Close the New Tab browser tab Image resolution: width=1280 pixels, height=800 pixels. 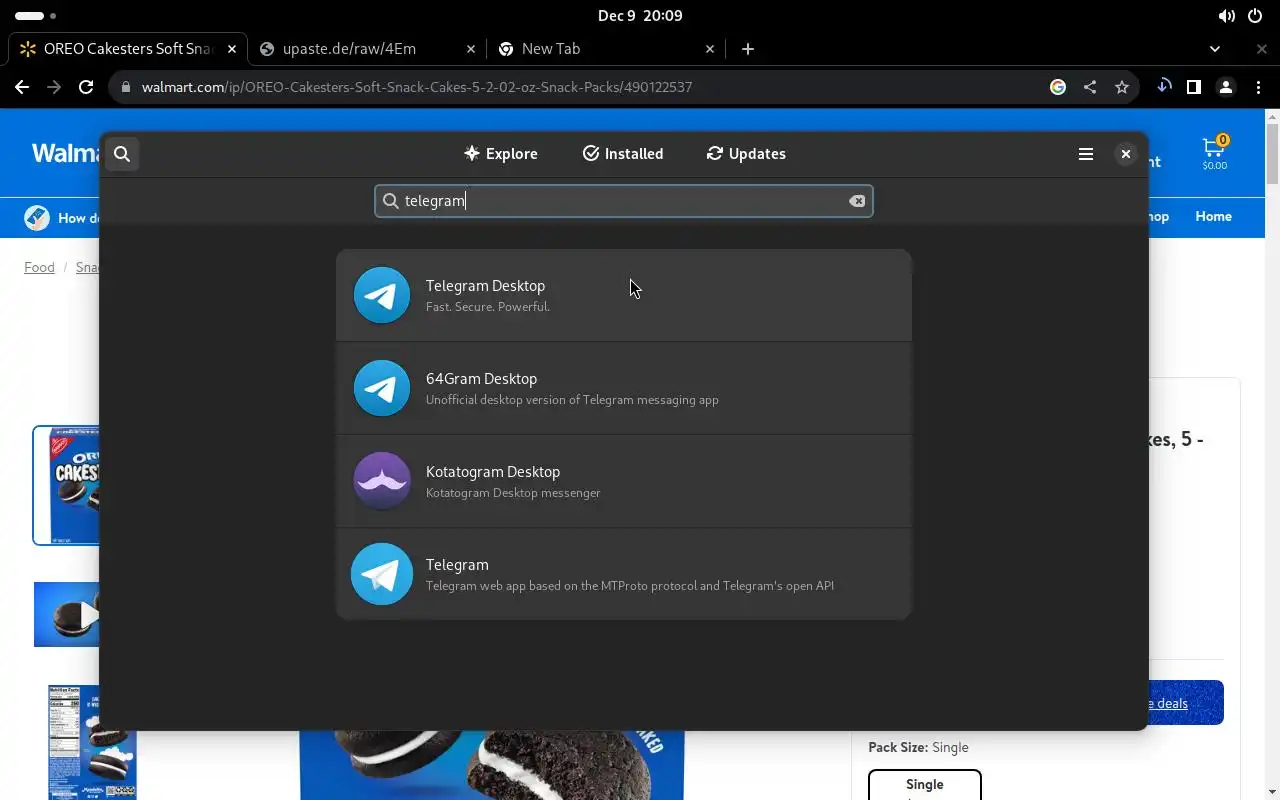coord(710,48)
